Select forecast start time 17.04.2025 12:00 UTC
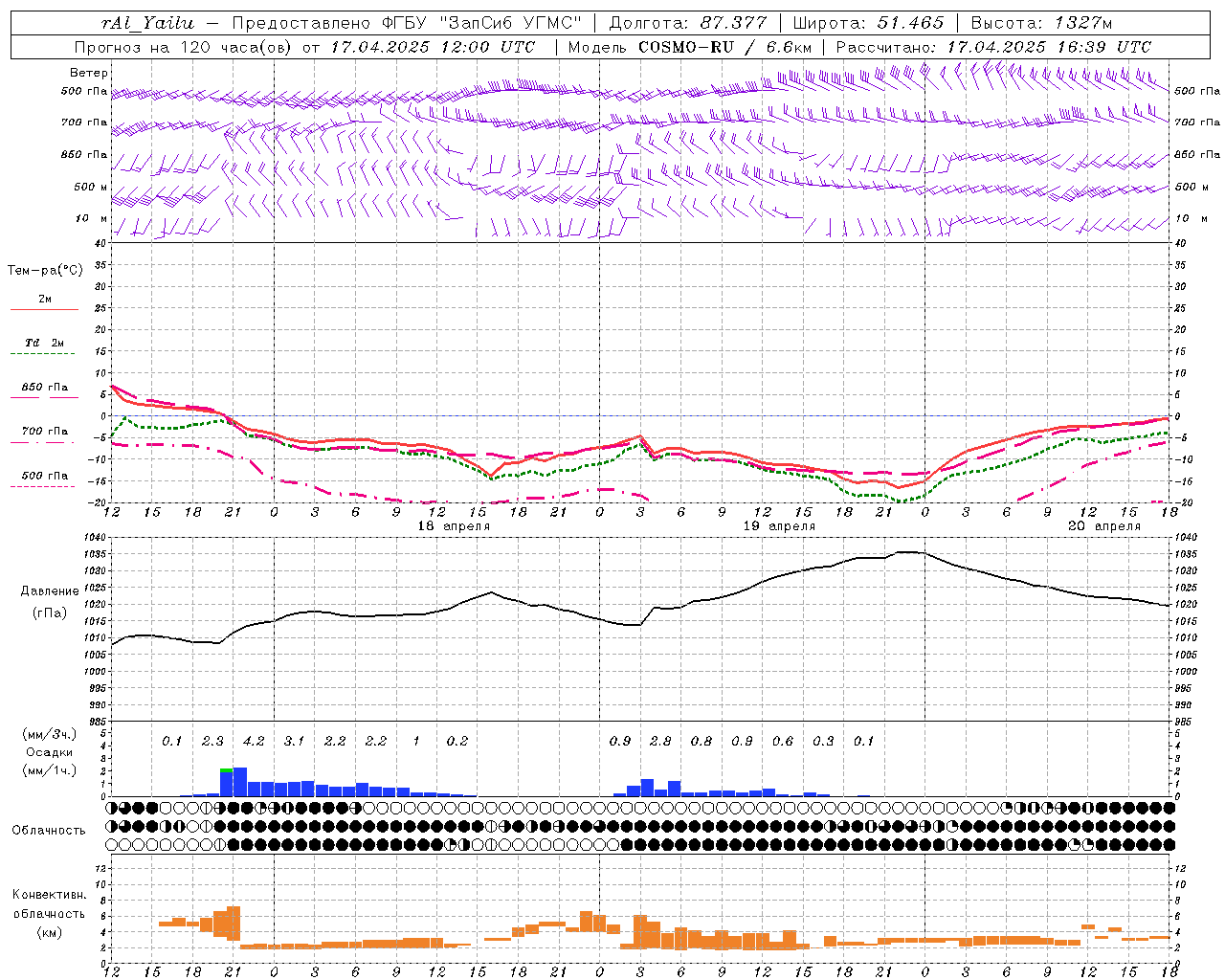This screenshot has height=980, width=1225. 434,47
